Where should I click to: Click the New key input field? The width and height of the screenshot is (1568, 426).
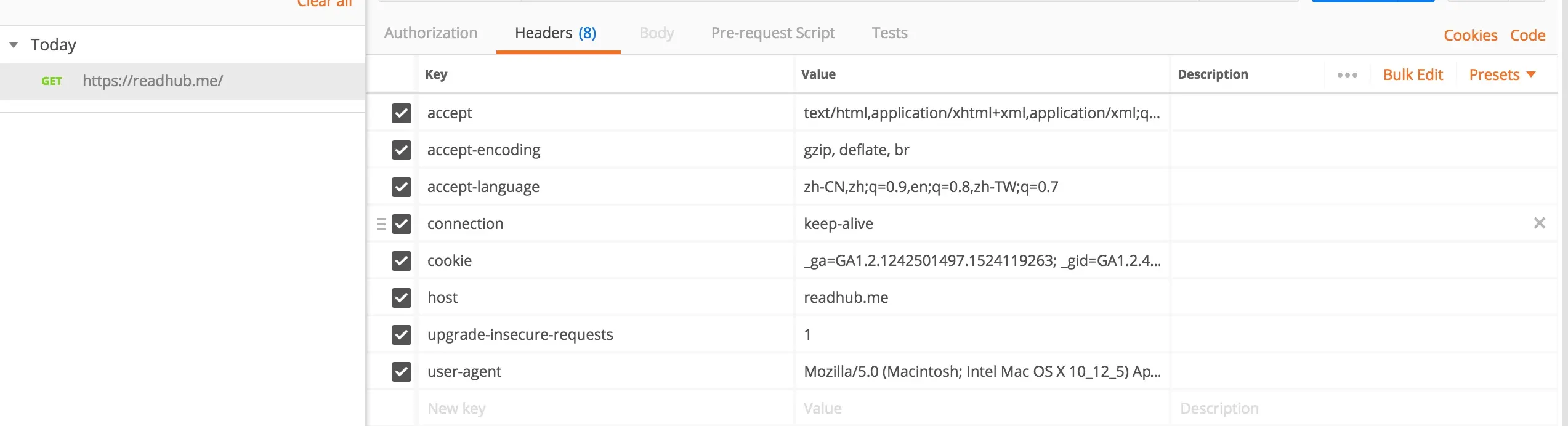coord(604,408)
